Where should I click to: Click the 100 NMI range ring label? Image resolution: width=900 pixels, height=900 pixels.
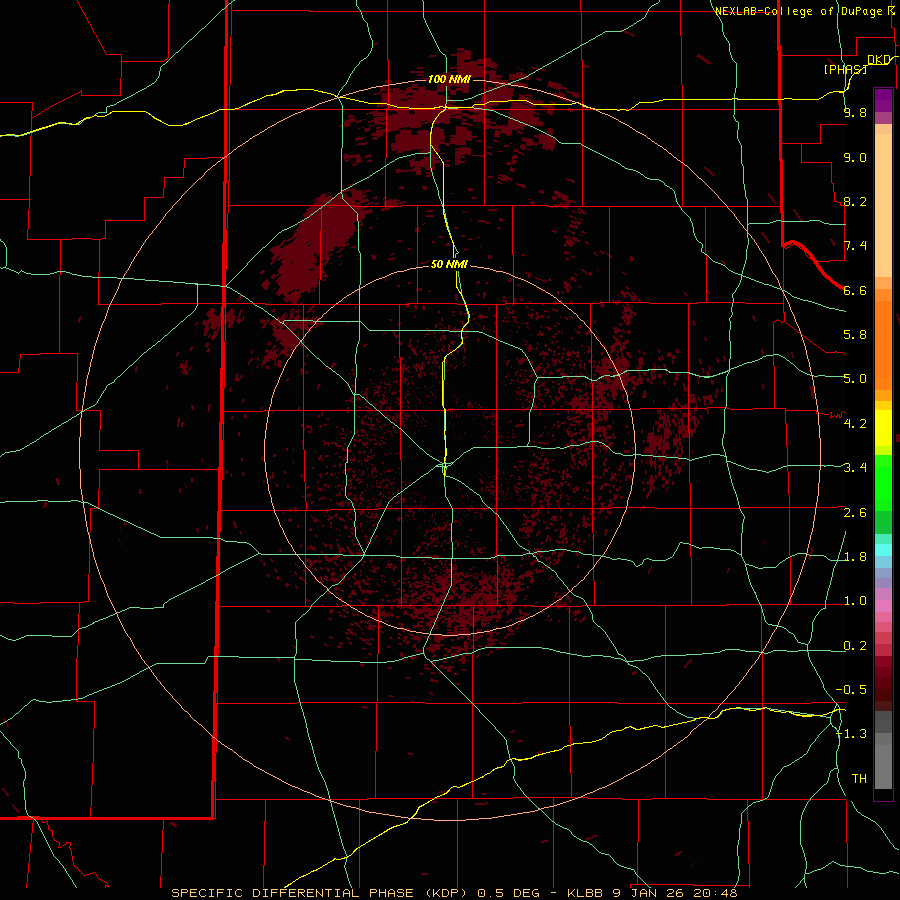[449, 79]
